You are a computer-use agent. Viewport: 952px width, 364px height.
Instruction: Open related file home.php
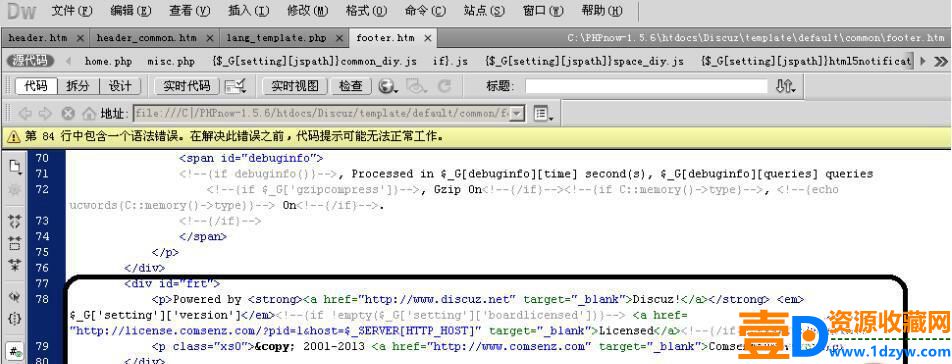(x=108, y=61)
